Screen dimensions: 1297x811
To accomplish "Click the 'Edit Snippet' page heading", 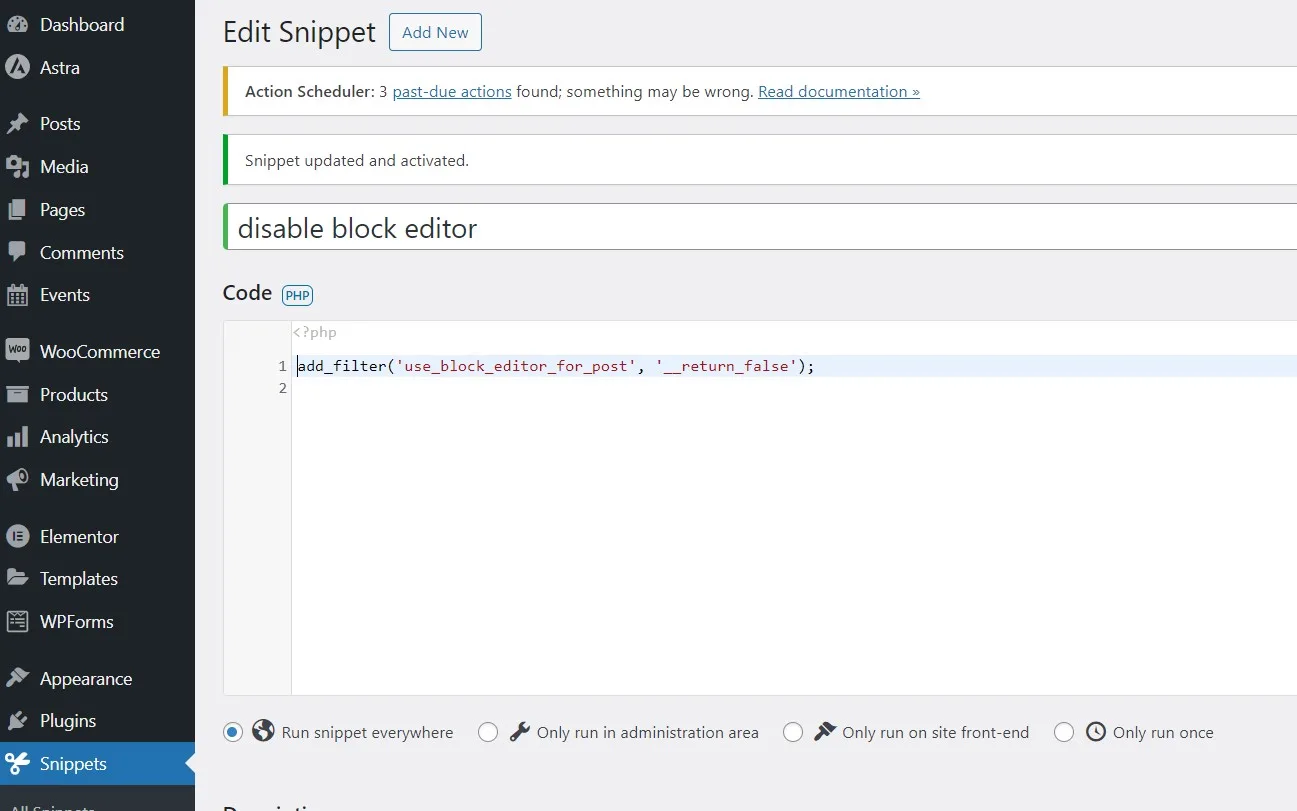I will pos(299,32).
